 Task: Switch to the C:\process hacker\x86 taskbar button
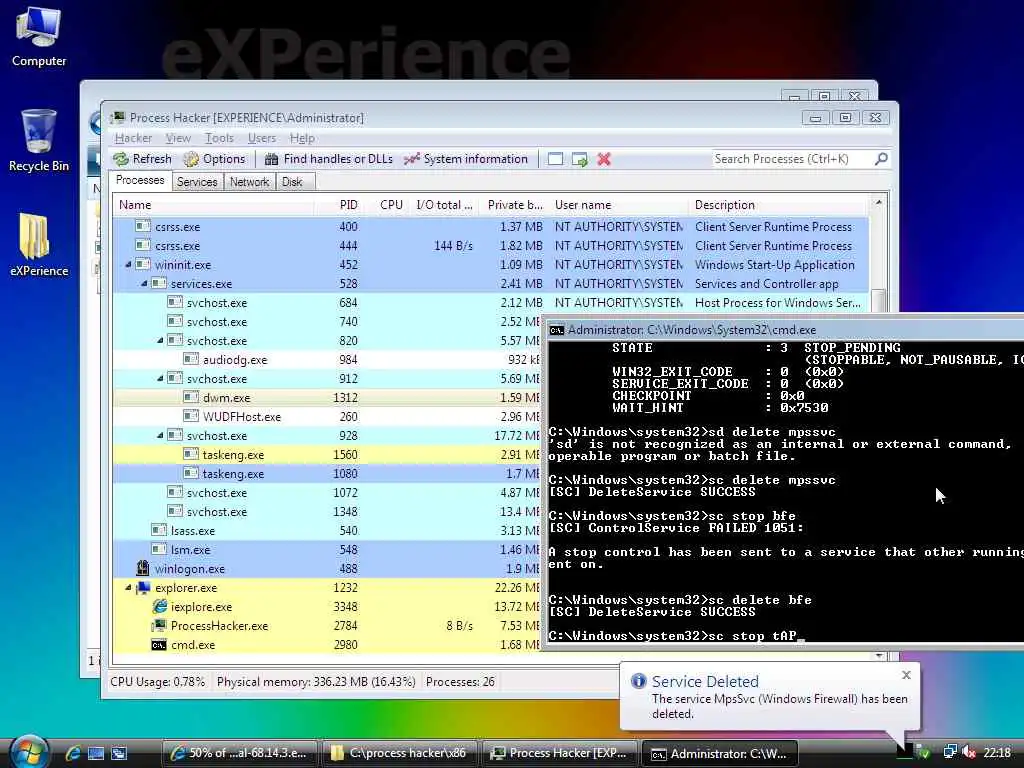coord(400,753)
